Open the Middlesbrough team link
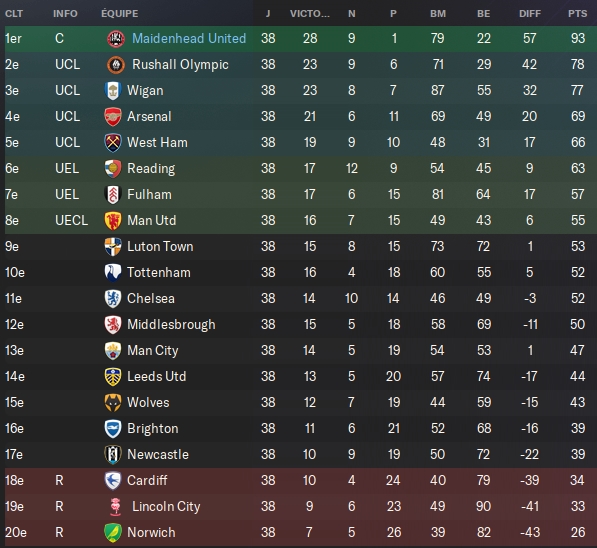This screenshot has width=597, height=548. coord(171,324)
